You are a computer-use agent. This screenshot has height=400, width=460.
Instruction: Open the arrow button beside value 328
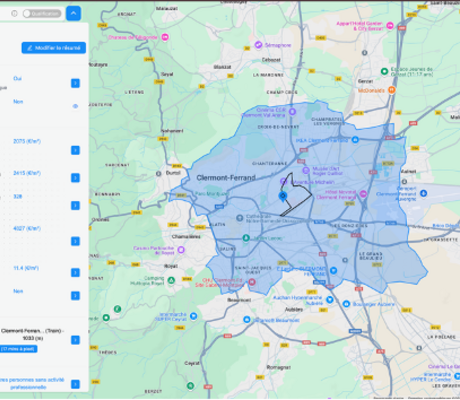coord(75,205)
